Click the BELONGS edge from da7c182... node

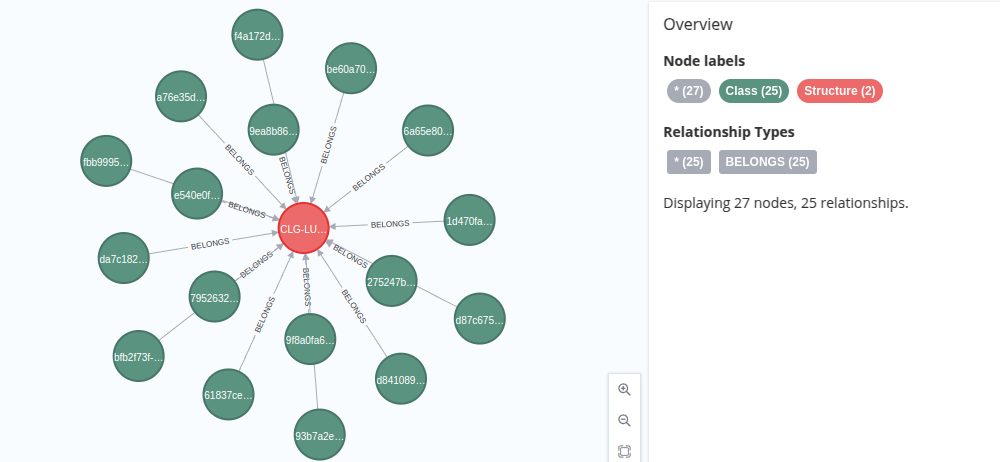pyautogui.click(x=210, y=243)
